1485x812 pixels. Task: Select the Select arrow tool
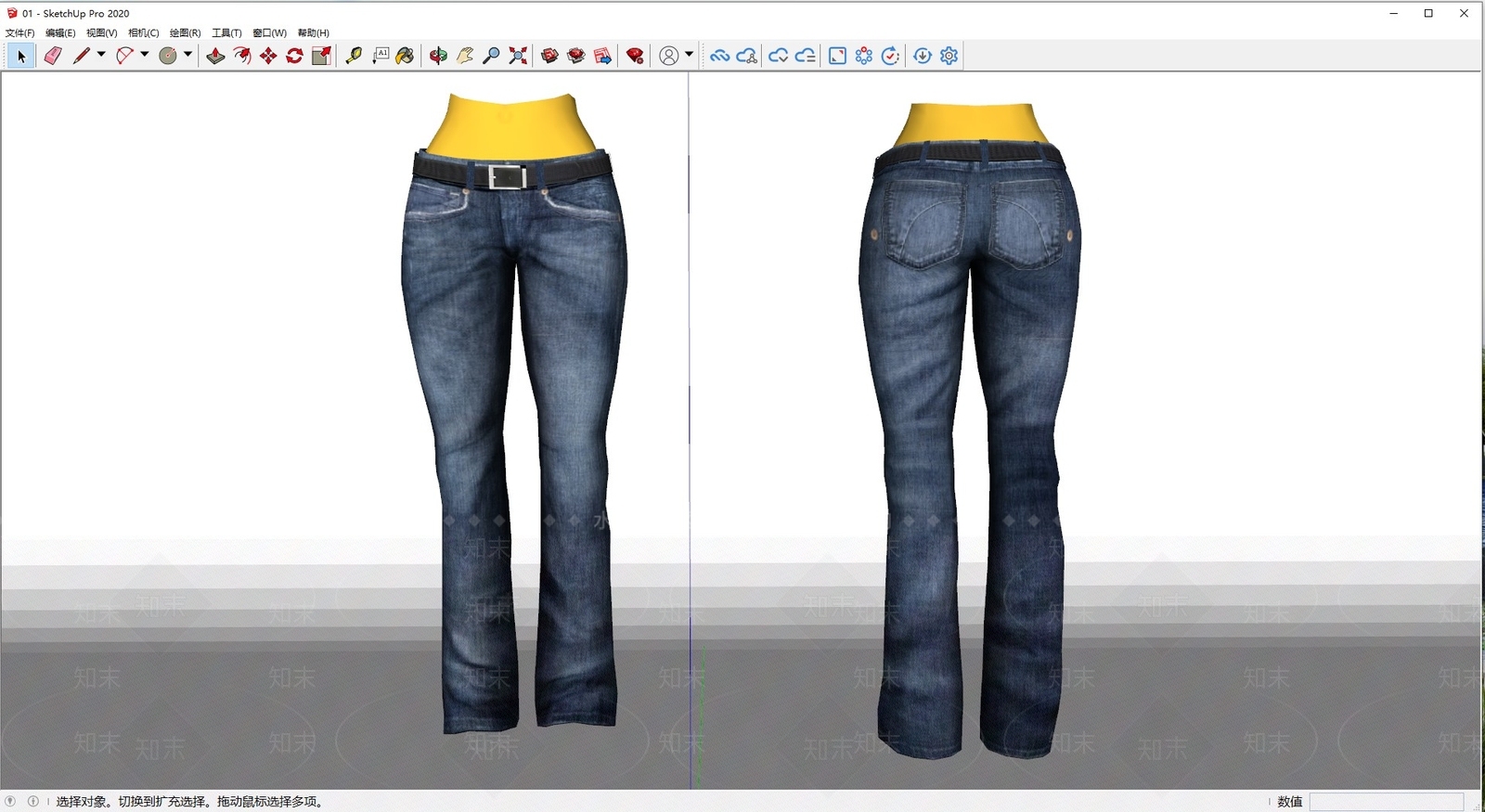point(21,56)
